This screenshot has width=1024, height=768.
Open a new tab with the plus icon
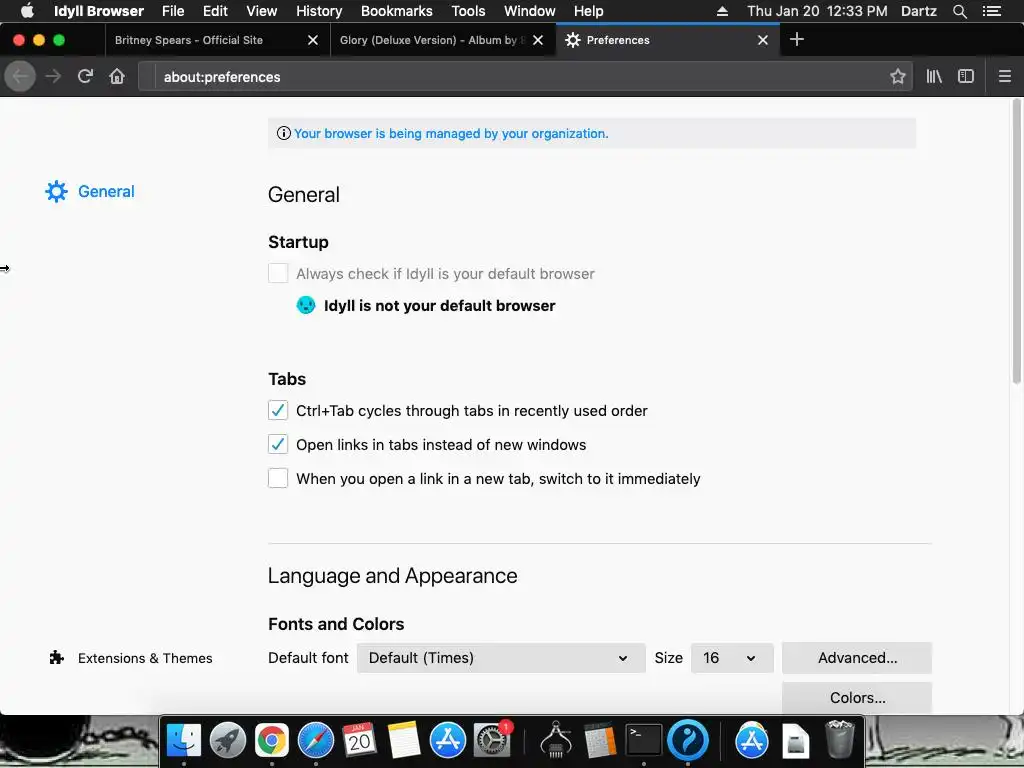pyautogui.click(x=797, y=40)
